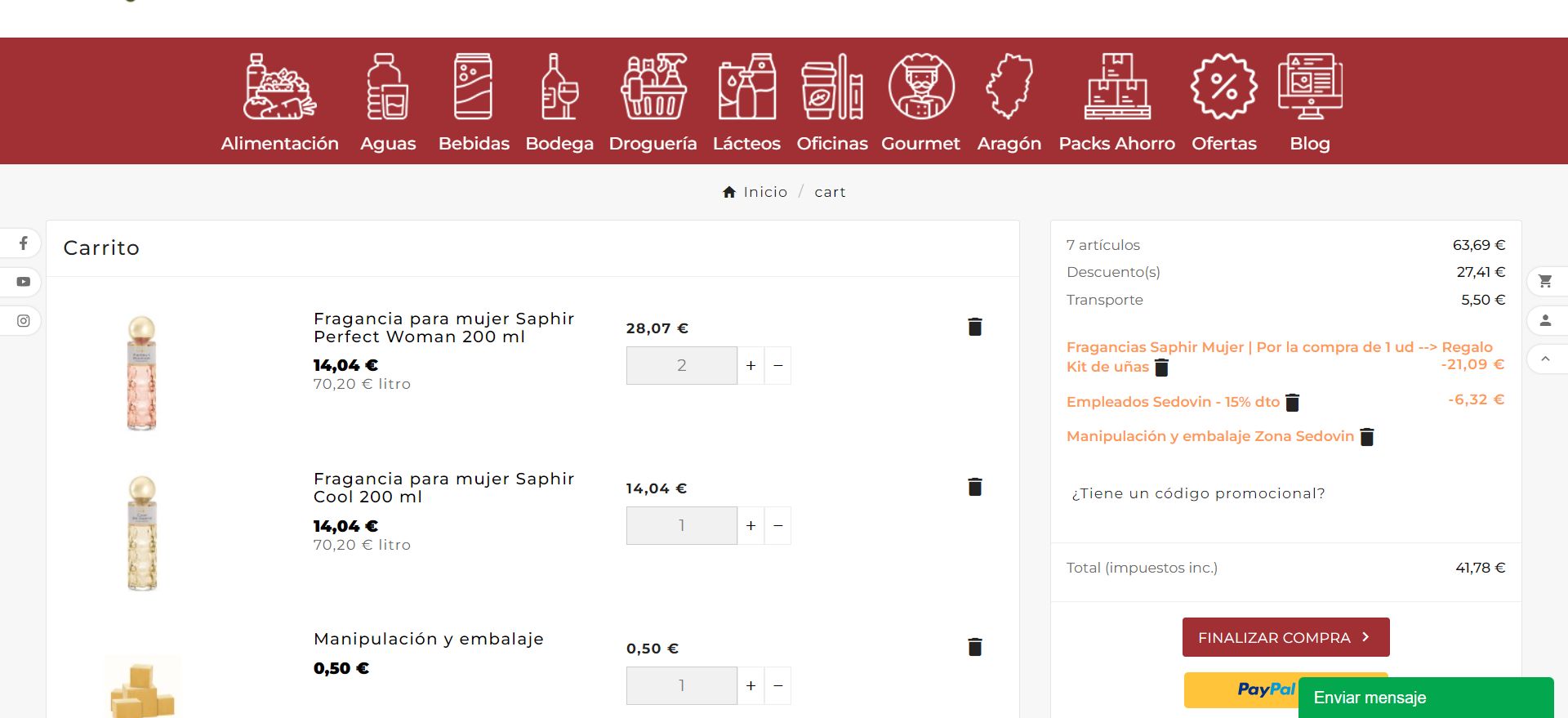Increase quantity of Saphir Perfect Woman
1568x718 pixels.
tap(751, 365)
